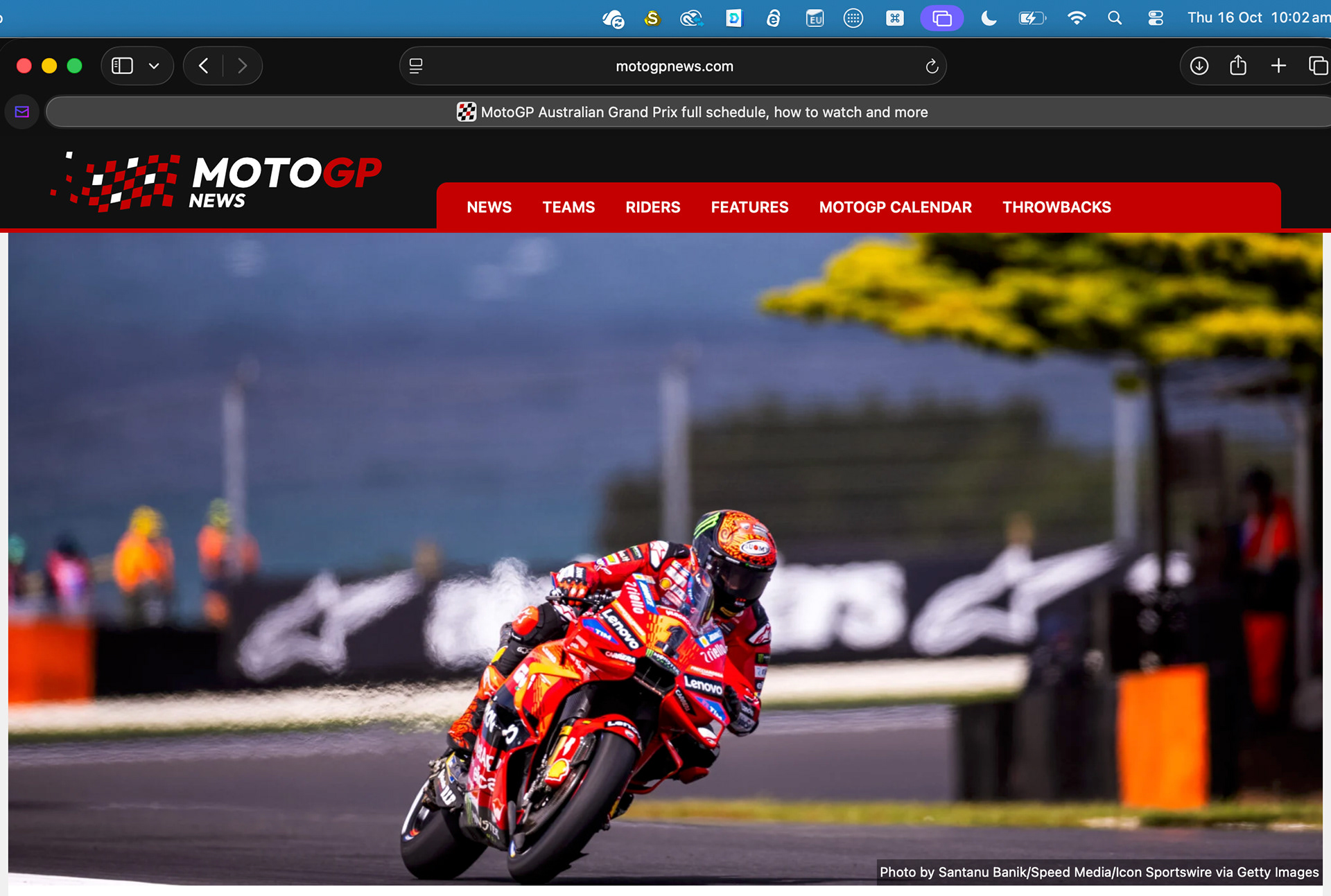
Task: Click the motogpnews.com address field
Action: tap(674, 66)
